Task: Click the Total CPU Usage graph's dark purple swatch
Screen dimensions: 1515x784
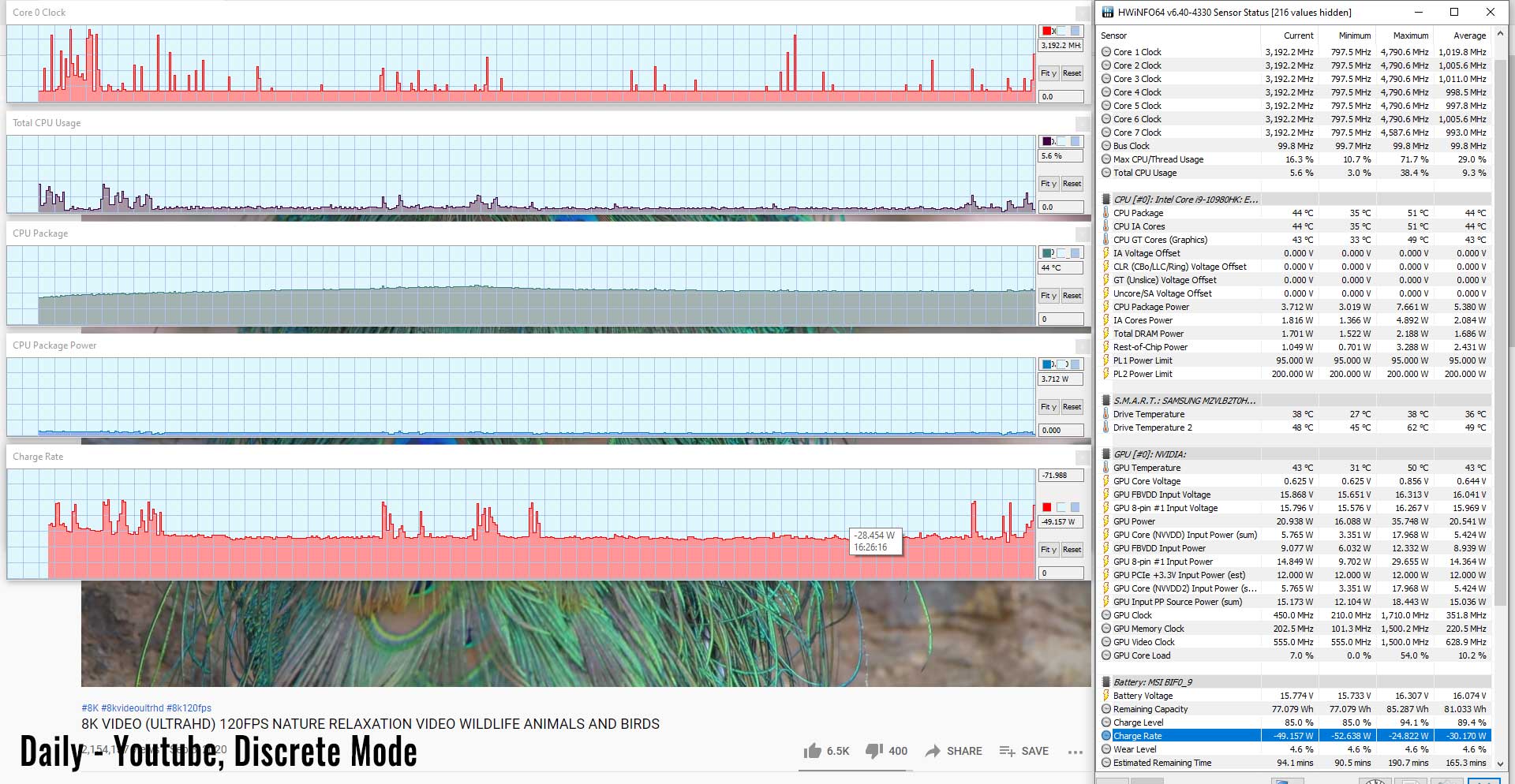Action: tap(1047, 141)
